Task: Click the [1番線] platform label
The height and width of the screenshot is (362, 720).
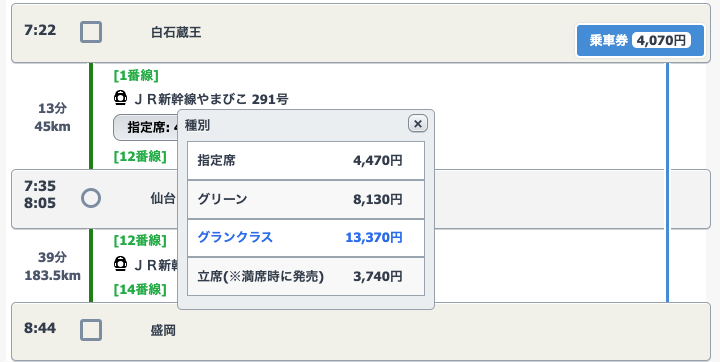Action: pos(136,75)
